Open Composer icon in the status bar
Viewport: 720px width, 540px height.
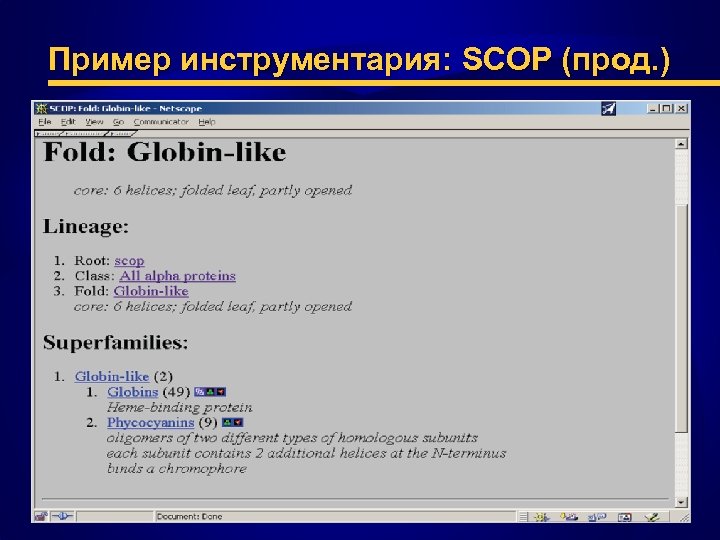click(652, 518)
